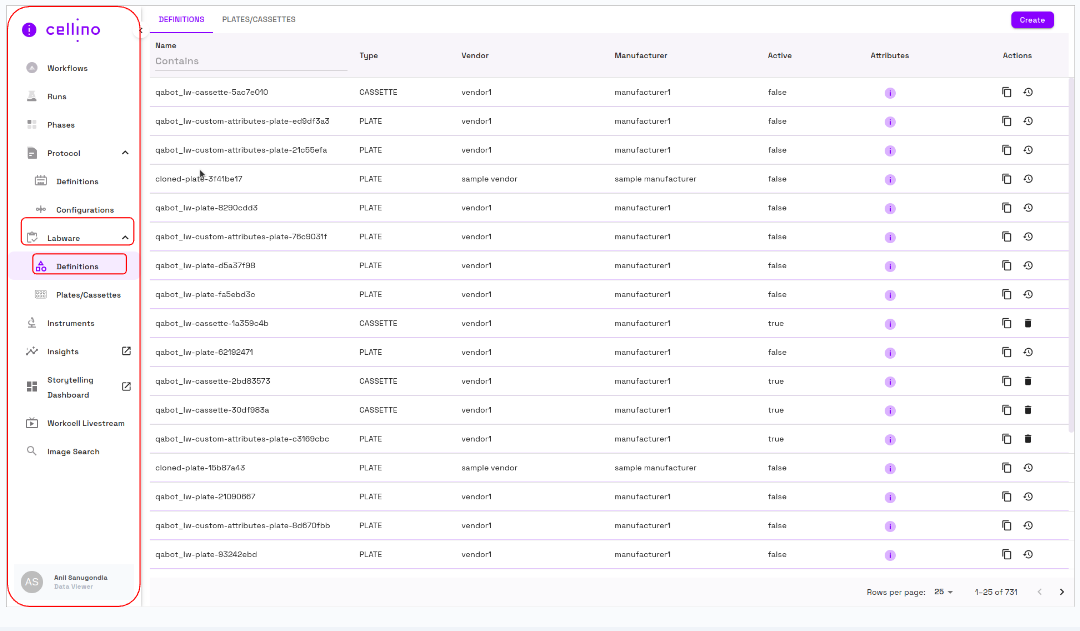Click the Create button

pyautogui.click(x=1032, y=19)
